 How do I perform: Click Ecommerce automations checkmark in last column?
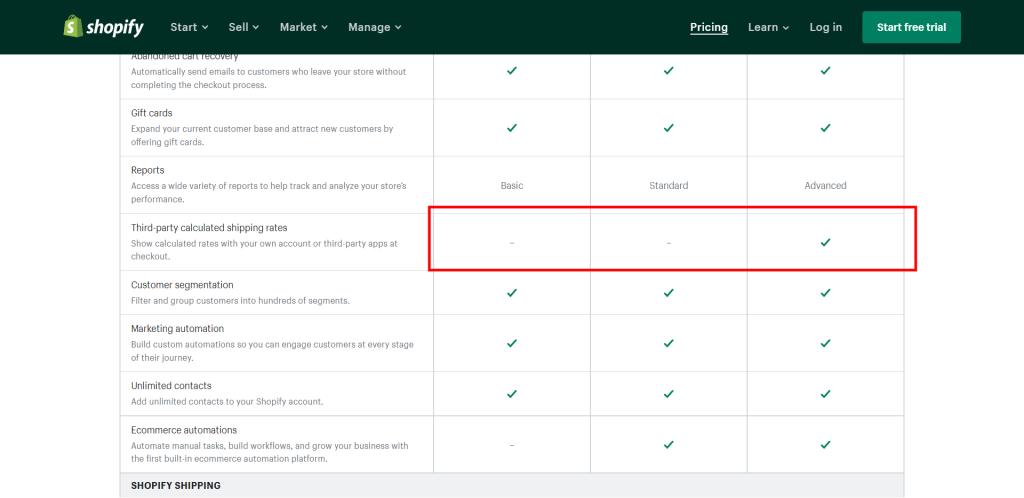(825, 444)
